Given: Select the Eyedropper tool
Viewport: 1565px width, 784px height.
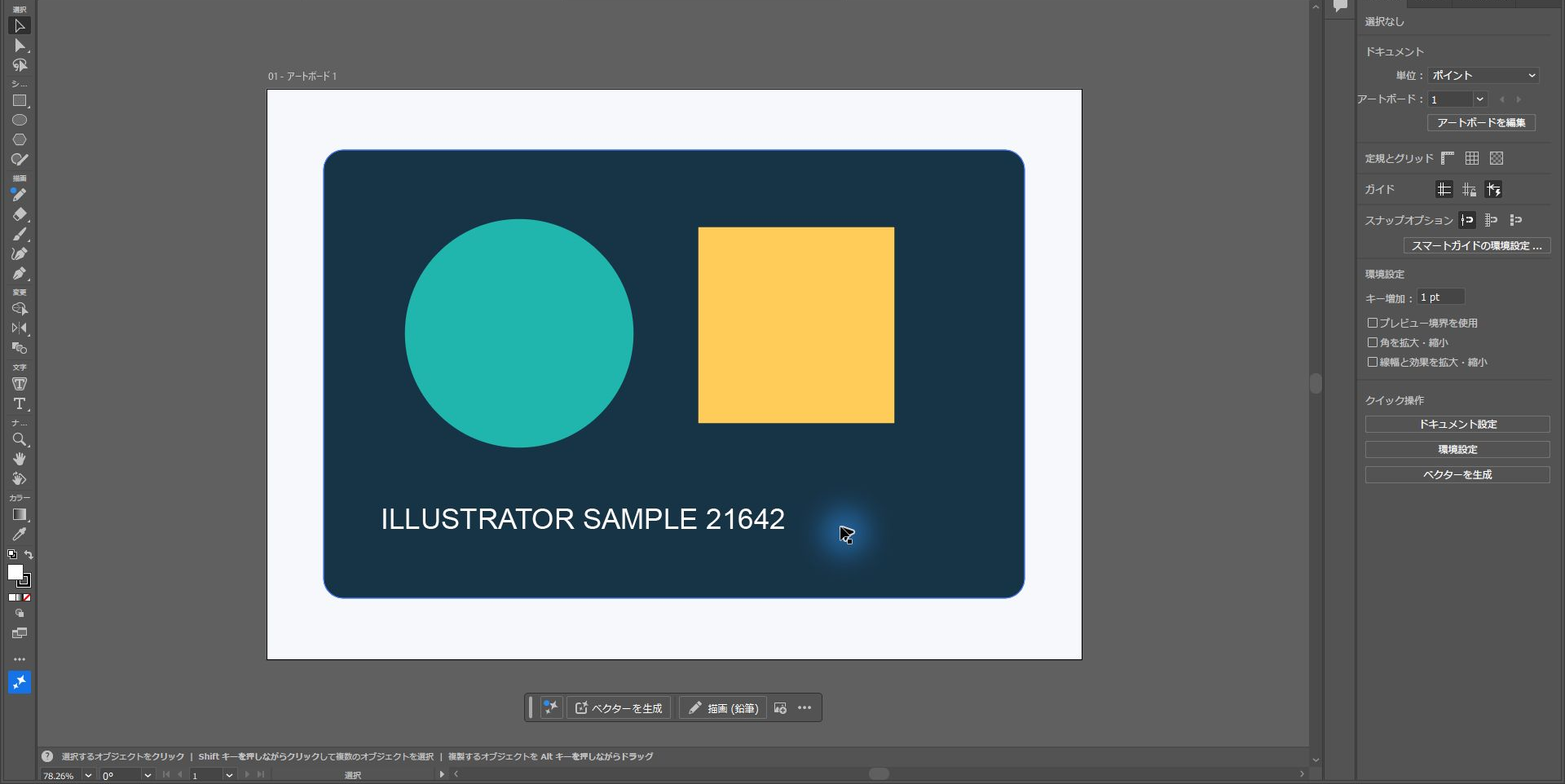Looking at the screenshot, I should click(x=20, y=535).
